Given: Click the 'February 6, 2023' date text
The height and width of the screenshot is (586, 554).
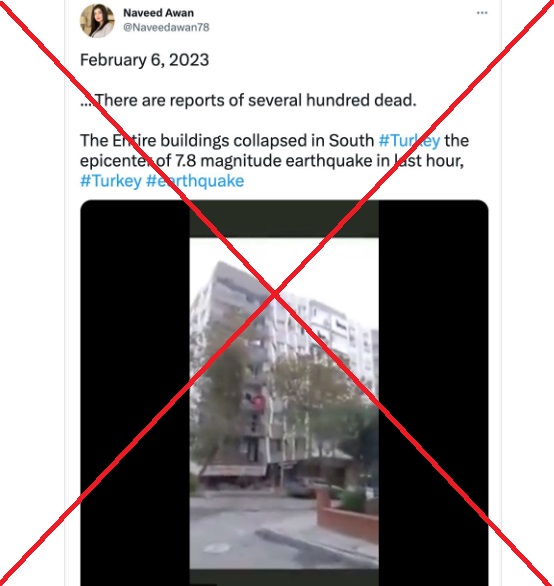Looking at the screenshot, I should [144, 60].
